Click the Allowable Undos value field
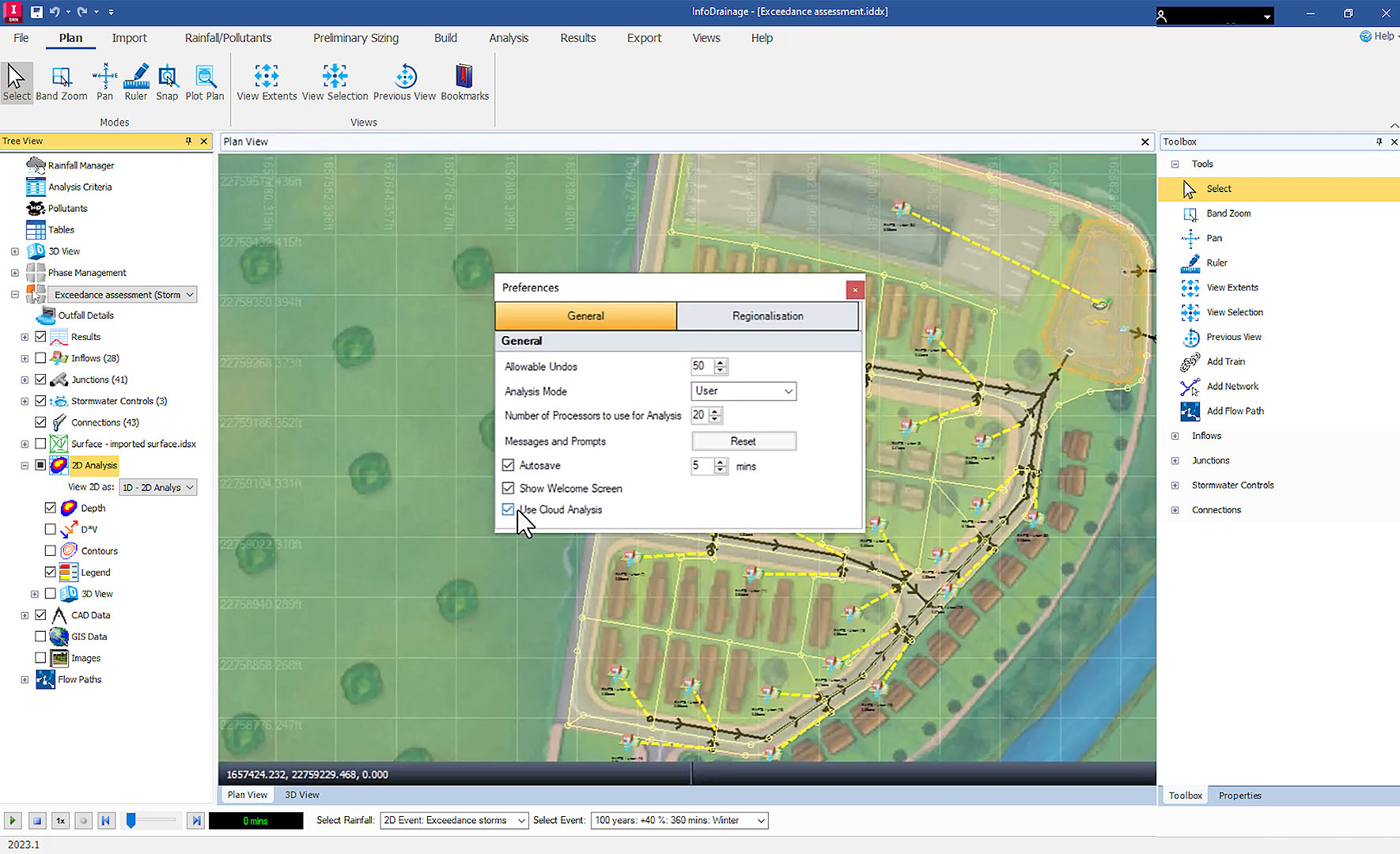This screenshot has width=1400, height=854. point(701,366)
